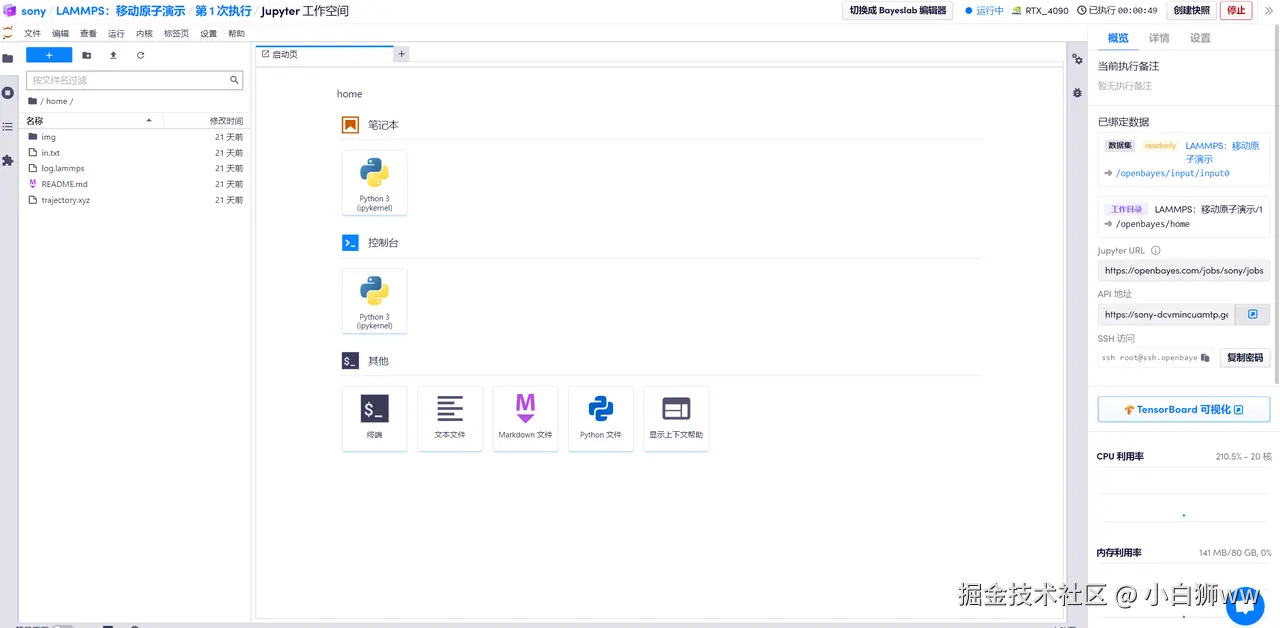Image resolution: width=1280 pixels, height=628 pixels.
Task: Click the root folder icon in breadcrumb
Action: click(32, 101)
